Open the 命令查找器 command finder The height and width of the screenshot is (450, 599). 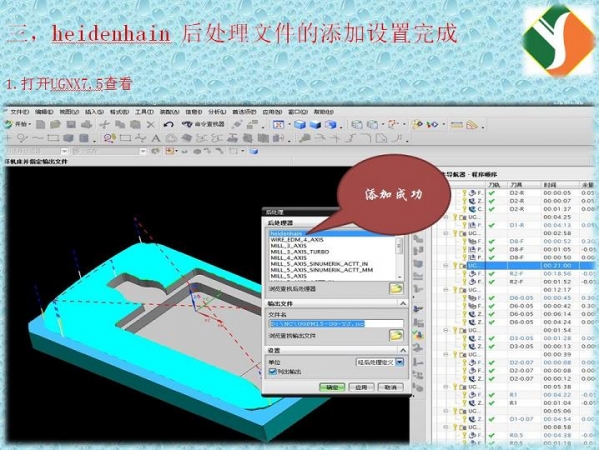click(x=203, y=125)
